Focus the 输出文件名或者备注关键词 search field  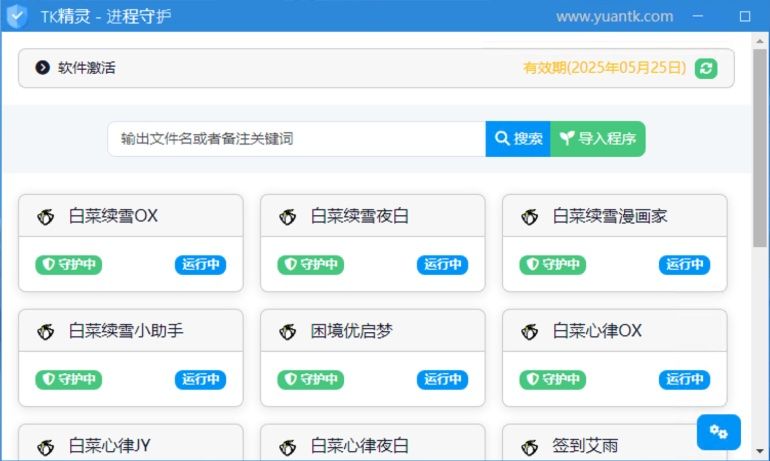[297, 139]
